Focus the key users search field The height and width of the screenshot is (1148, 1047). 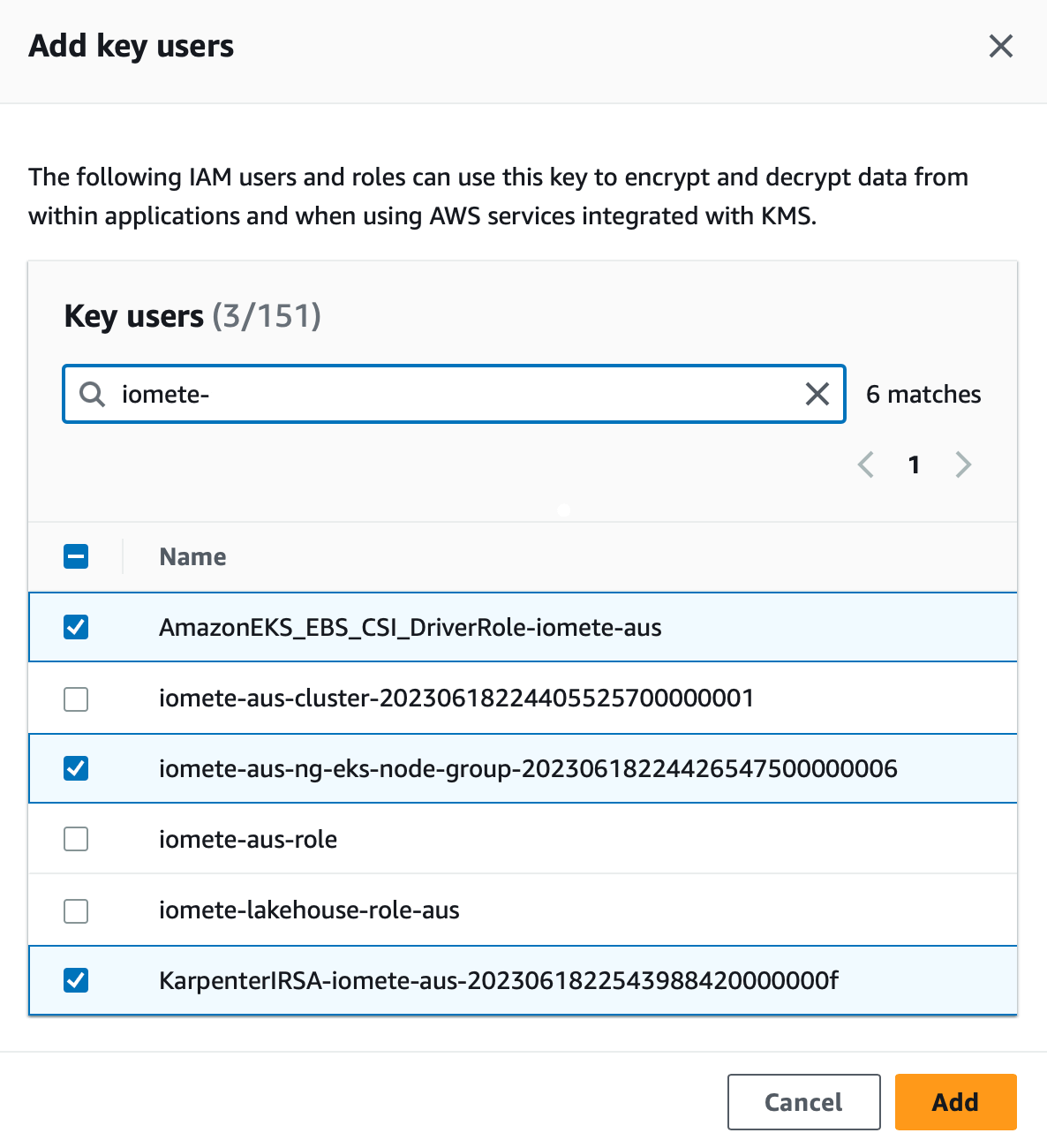click(454, 394)
